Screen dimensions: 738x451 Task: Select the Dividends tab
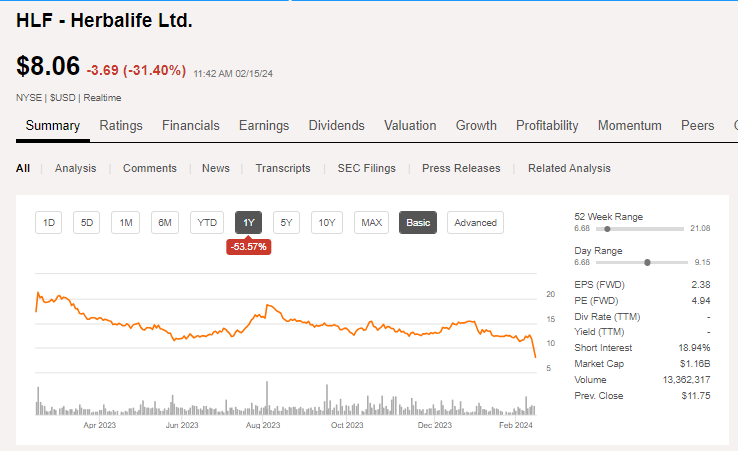pyautogui.click(x=337, y=126)
